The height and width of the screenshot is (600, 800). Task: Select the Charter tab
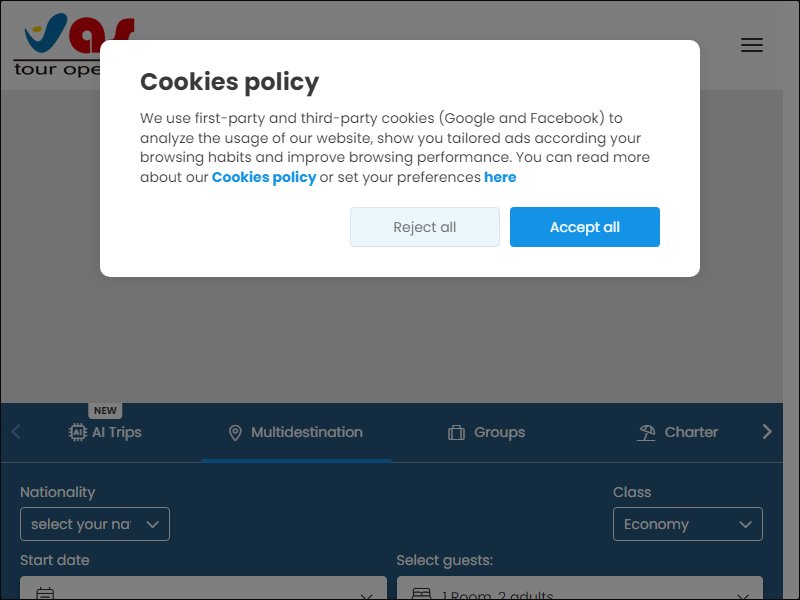(678, 433)
